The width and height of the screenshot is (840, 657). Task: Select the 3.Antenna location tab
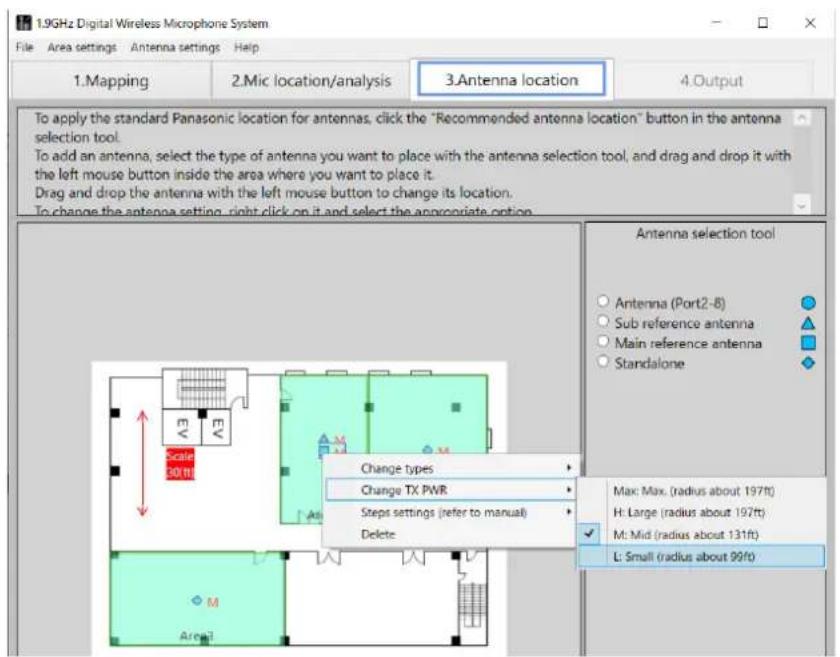512,80
